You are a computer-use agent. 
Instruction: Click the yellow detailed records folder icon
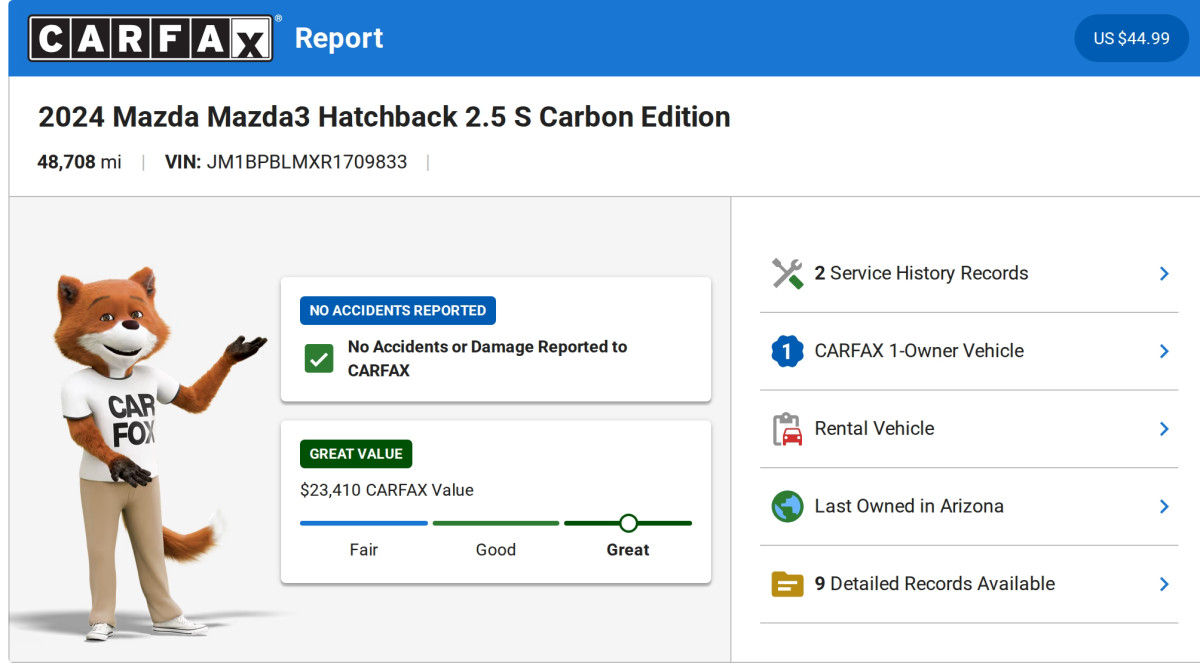pos(788,584)
